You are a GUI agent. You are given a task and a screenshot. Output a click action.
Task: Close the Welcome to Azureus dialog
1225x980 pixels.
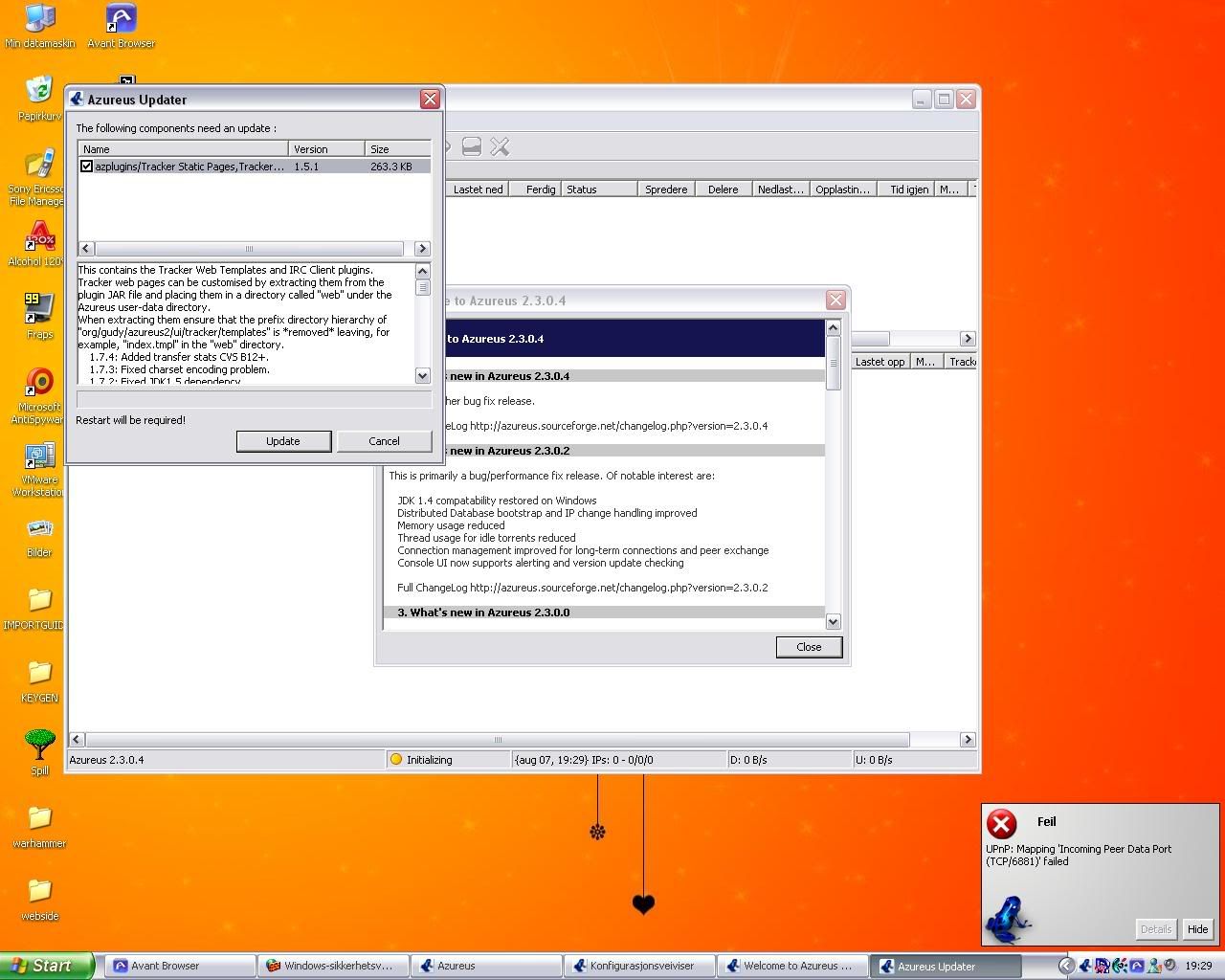[x=809, y=647]
